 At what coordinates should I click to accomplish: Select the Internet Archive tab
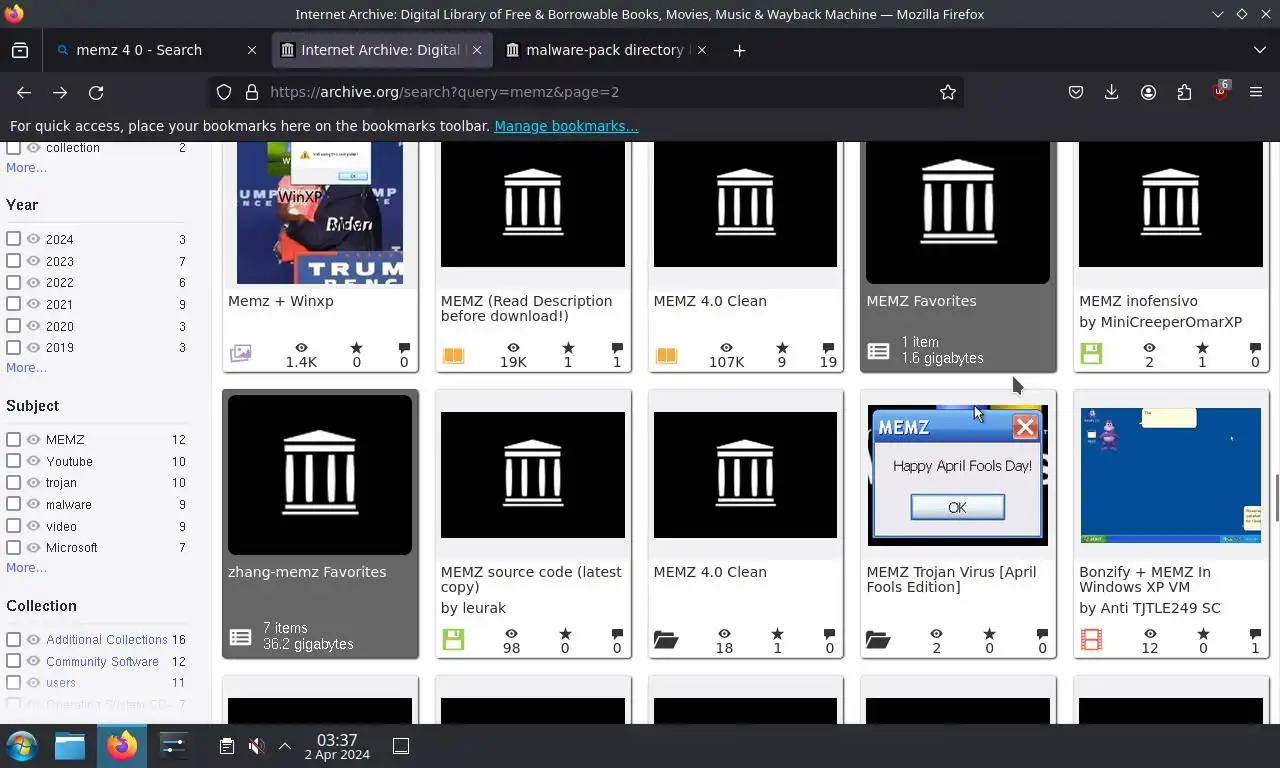pos(380,50)
